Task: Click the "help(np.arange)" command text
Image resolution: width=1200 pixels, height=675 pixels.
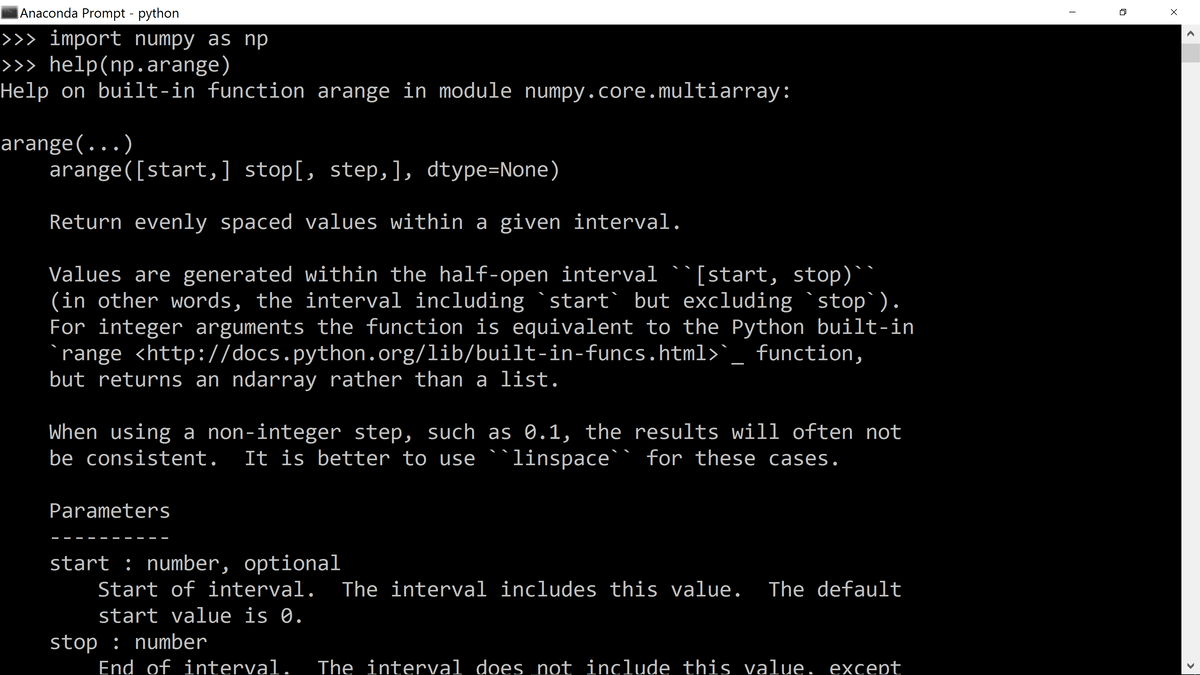Action: 140,65
